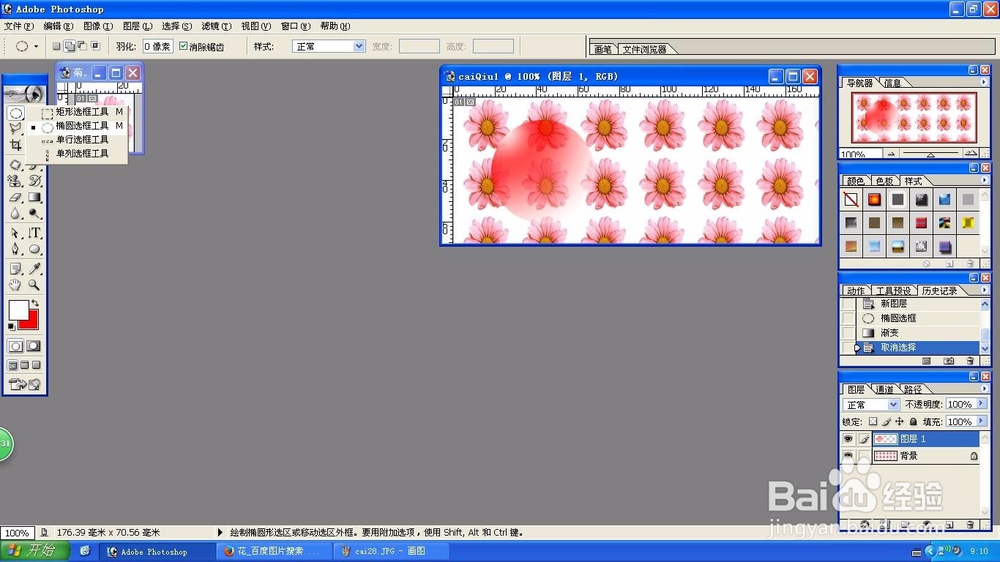Select the Type tool
The height and width of the screenshot is (562, 1000).
pyautogui.click(x=34, y=233)
